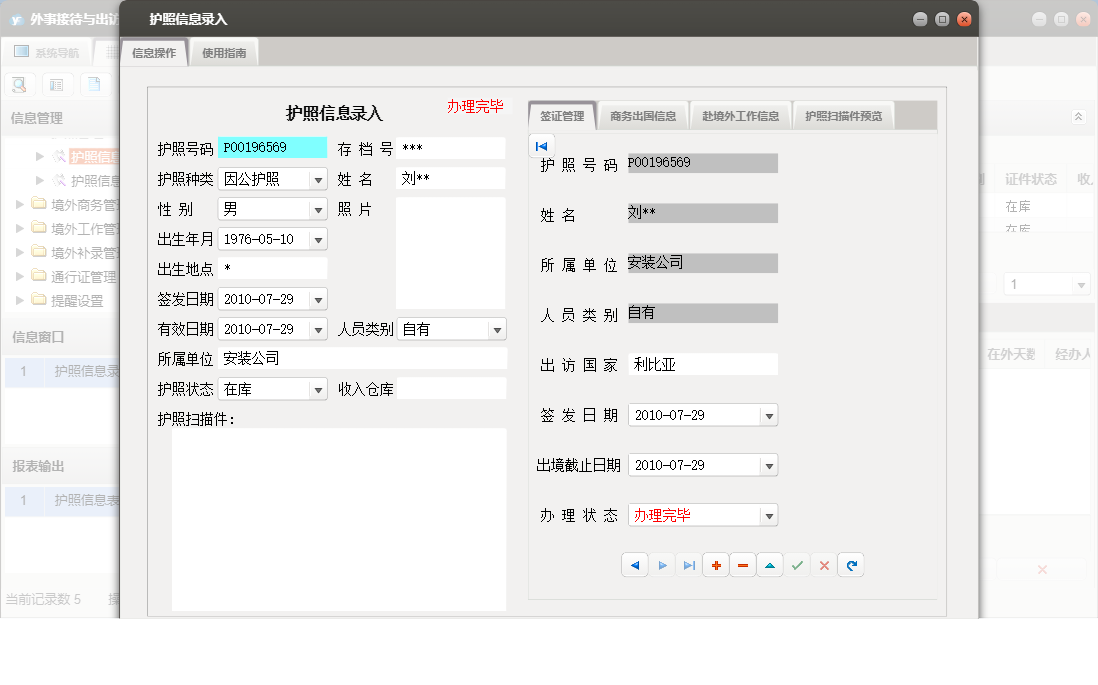
Task: Click the highlighted 护照号码 input field
Action: tap(270, 145)
